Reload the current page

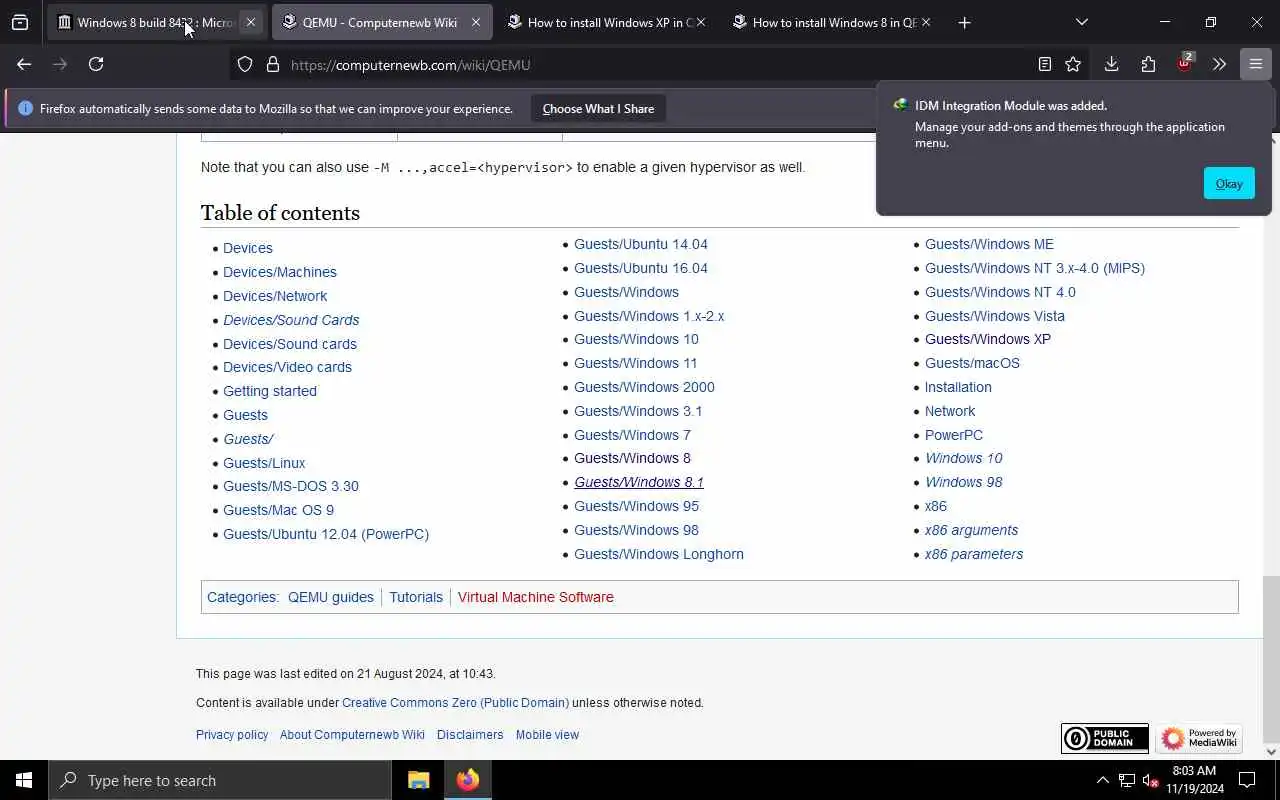click(96, 64)
